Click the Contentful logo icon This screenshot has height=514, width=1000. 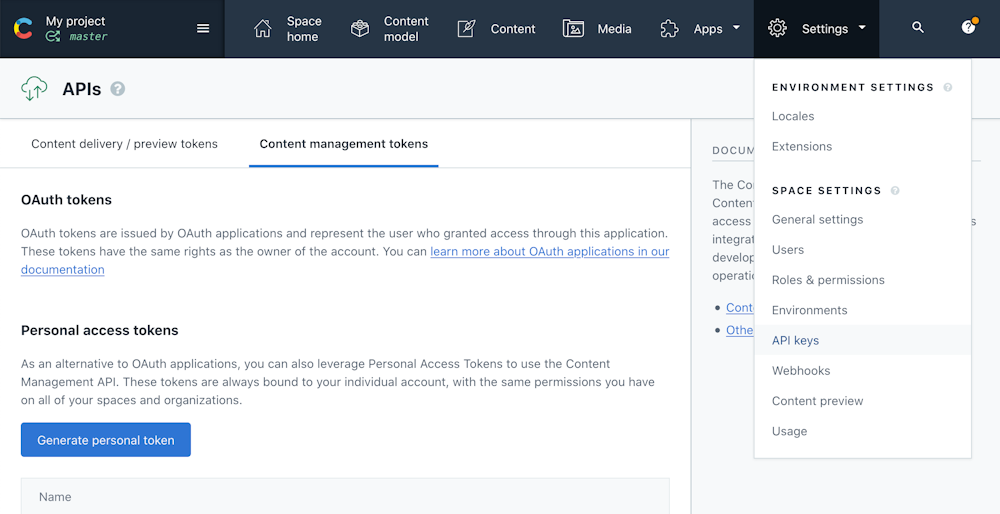coord(23,29)
